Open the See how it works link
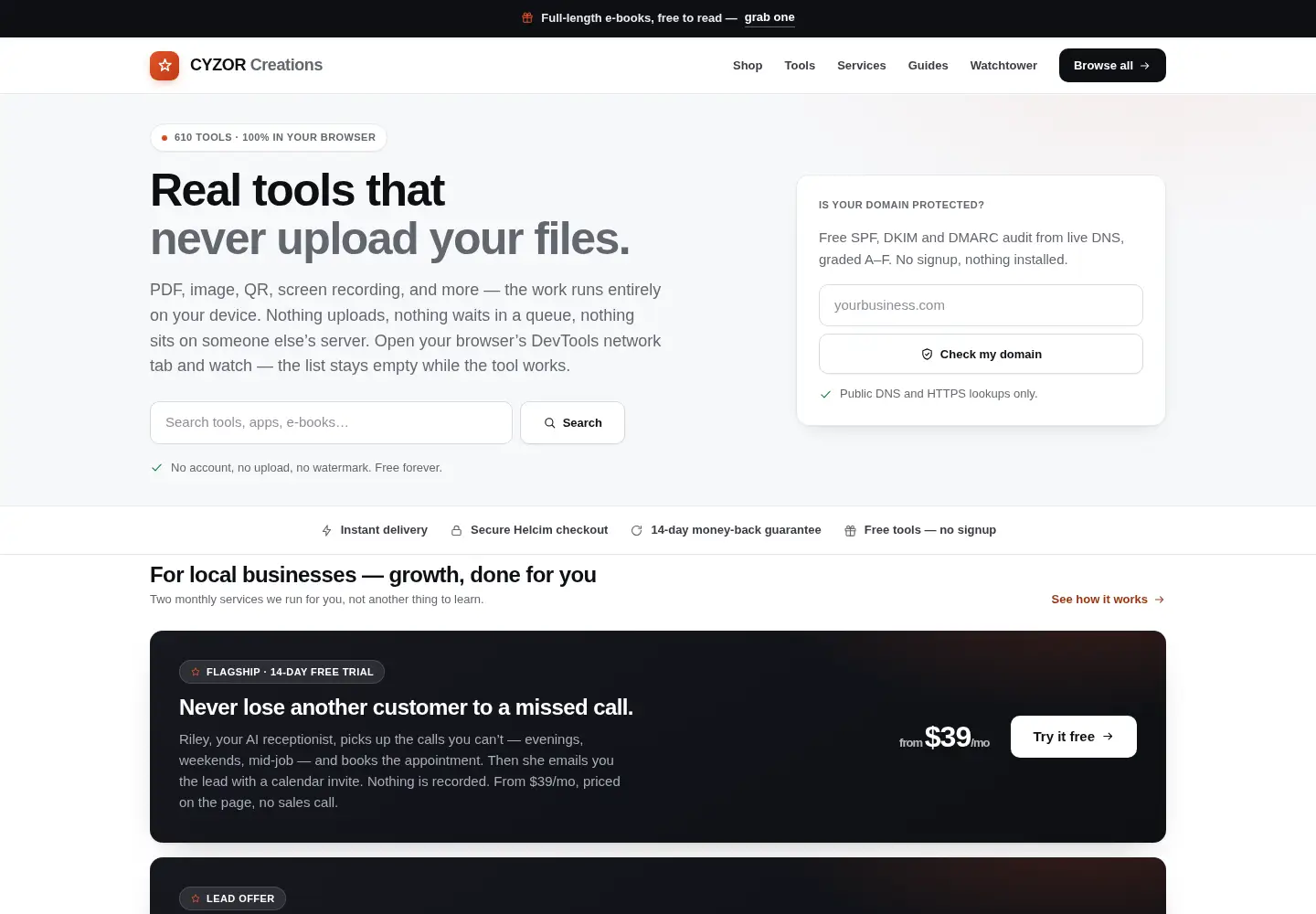The width and height of the screenshot is (1316, 914). [x=1108, y=600]
